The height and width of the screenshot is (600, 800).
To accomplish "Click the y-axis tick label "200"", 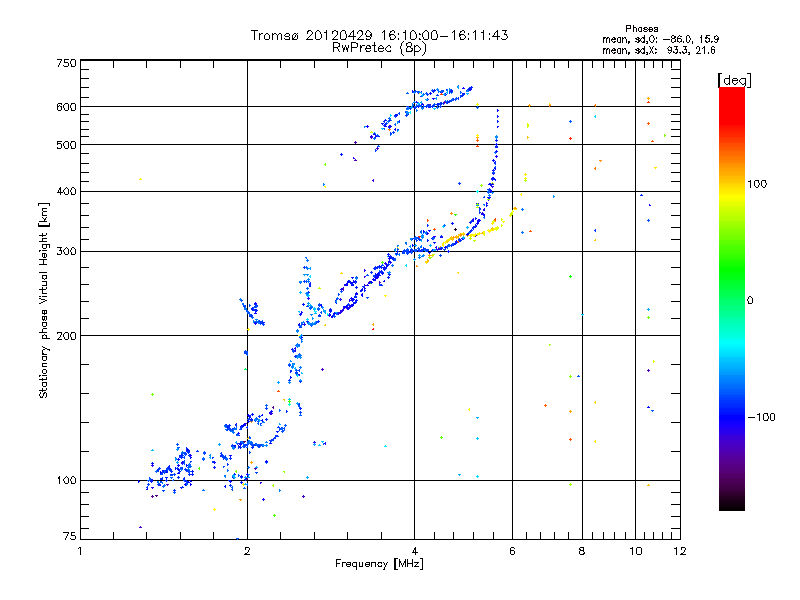I will pos(66,336).
